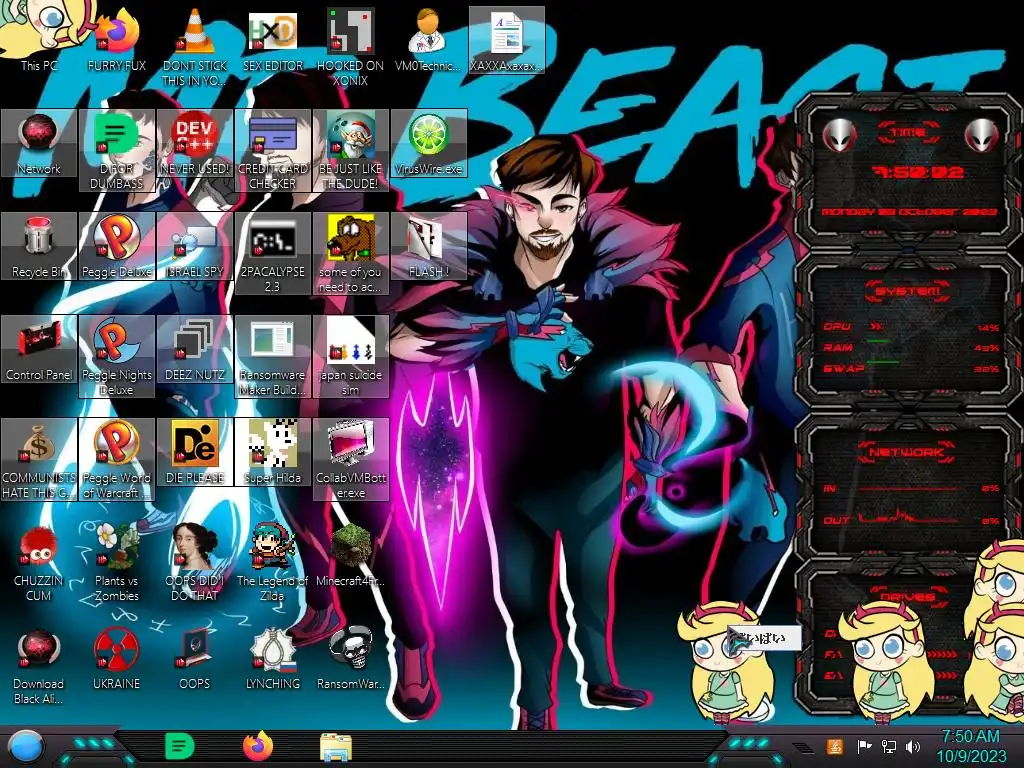This screenshot has height=768, width=1024.
Task: Select the 2PACALYPSE 2.3 console icon
Action: [x=272, y=253]
